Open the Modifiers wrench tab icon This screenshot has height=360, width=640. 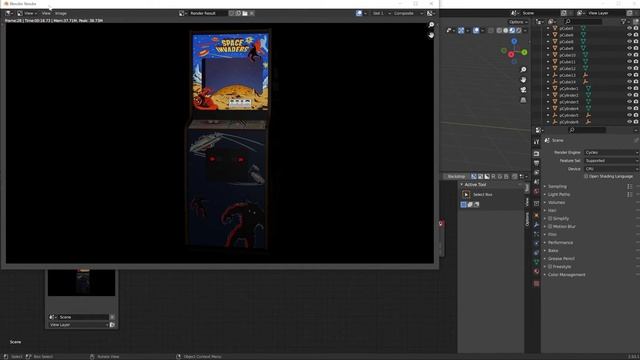pyautogui.click(x=536, y=225)
